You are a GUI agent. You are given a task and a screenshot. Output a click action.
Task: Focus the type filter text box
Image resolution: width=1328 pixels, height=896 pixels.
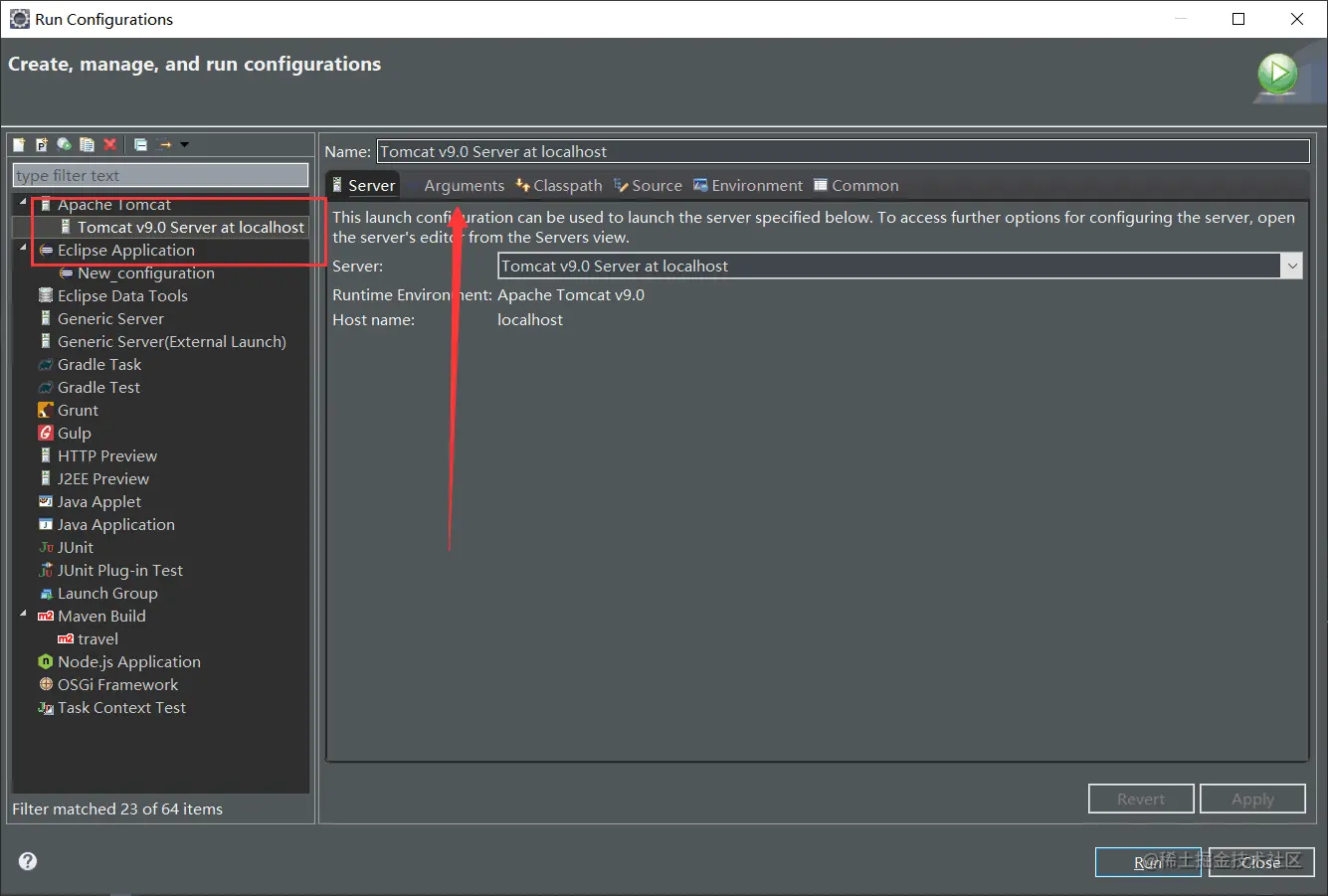point(160,175)
